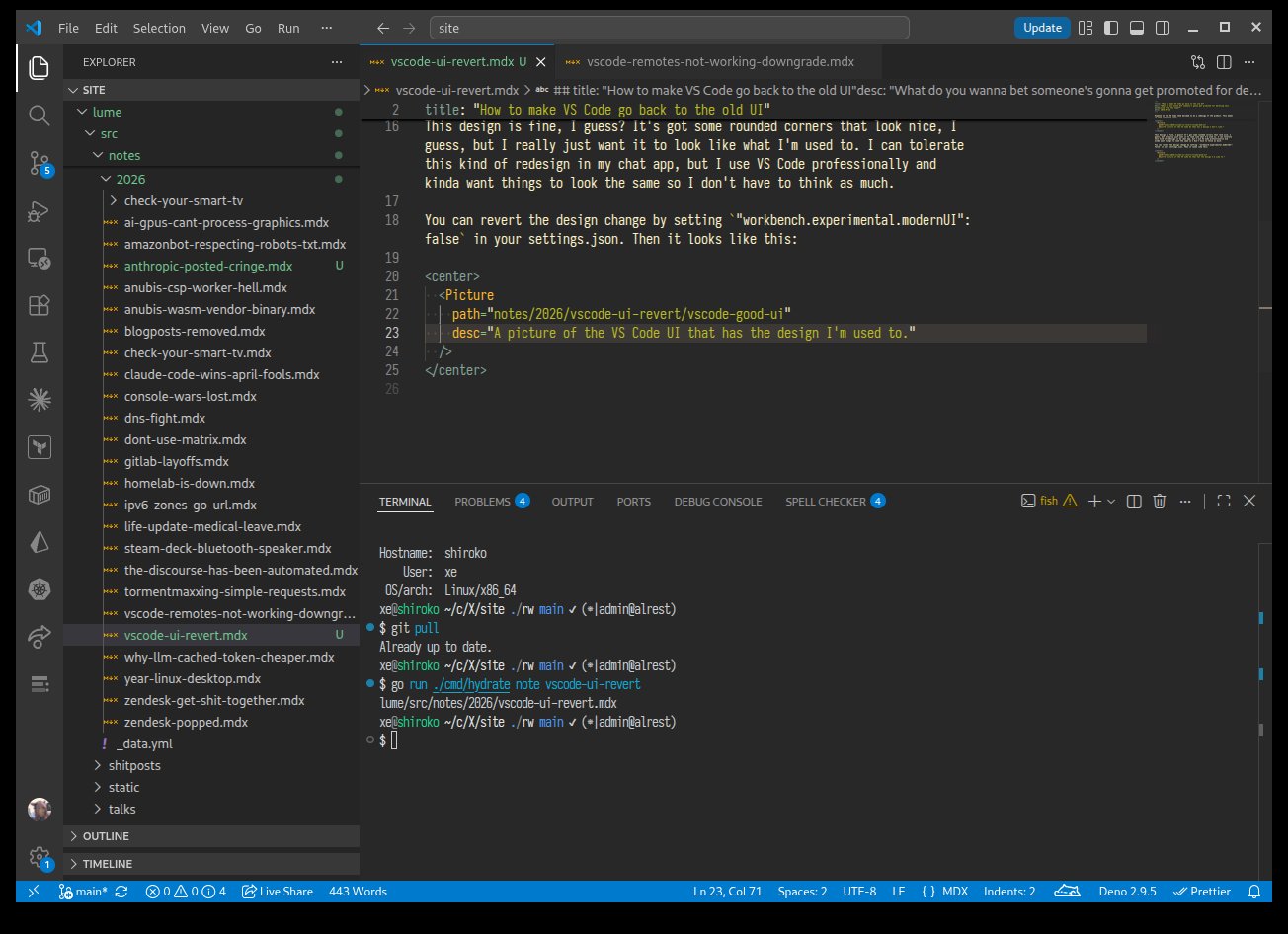Expand the talks folder
This screenshot has height=934, width=1288.
(211, 809)
